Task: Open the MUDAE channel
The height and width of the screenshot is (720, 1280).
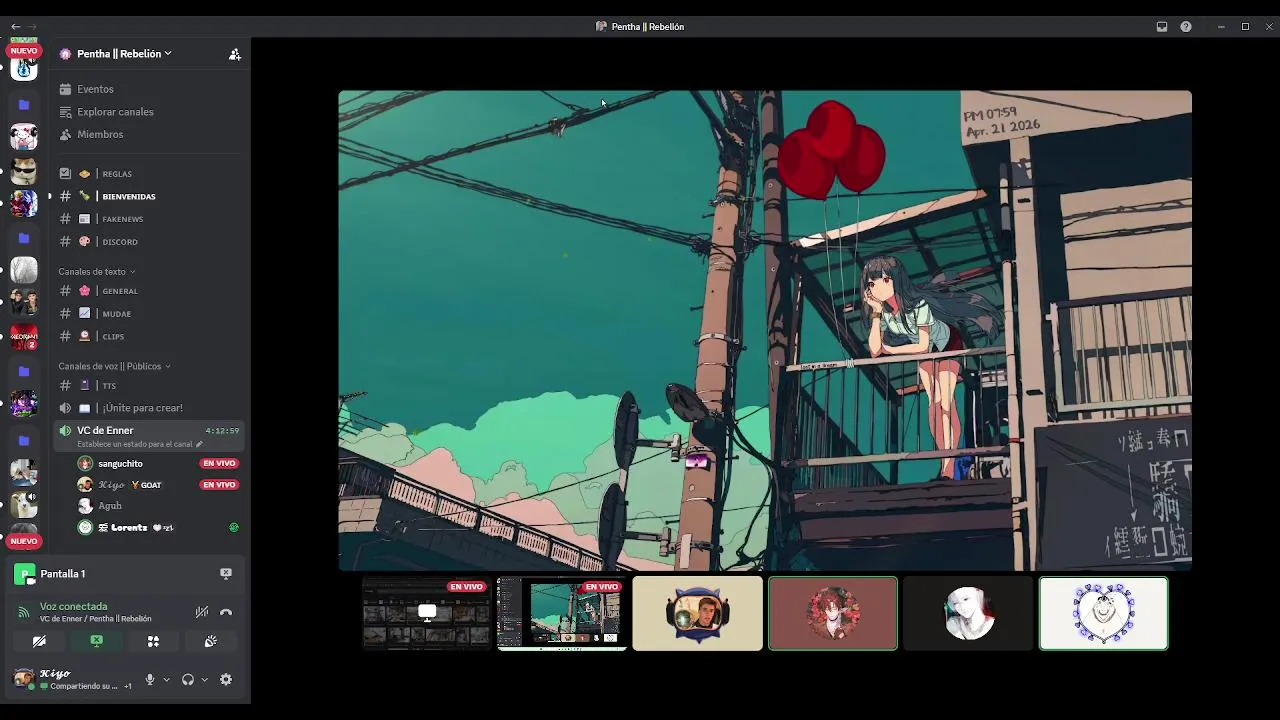Action: (x=147, y=314)
